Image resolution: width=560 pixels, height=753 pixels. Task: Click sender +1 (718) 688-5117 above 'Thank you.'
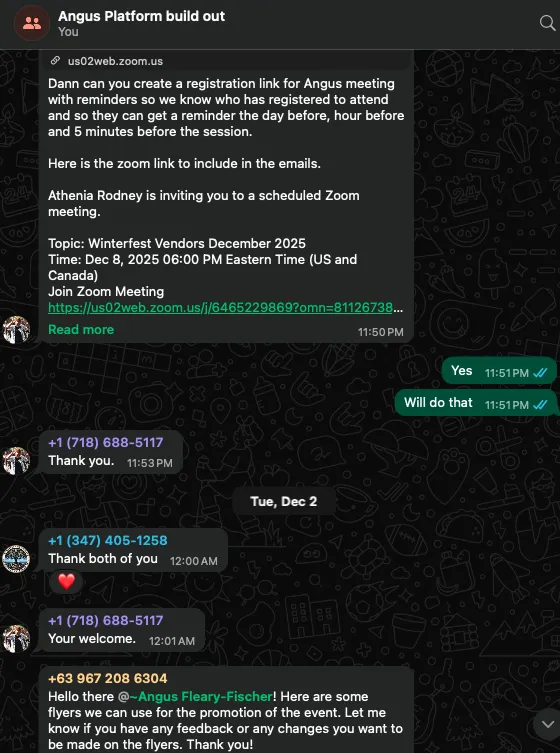pos(106,442)
